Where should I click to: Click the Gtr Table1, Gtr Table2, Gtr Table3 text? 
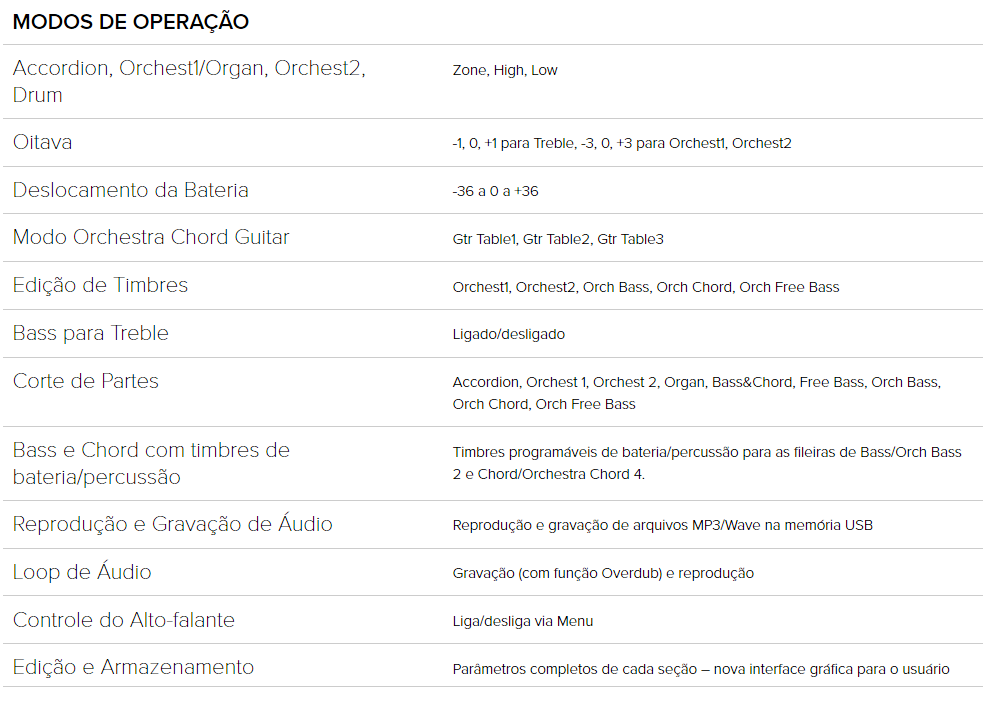557,239
